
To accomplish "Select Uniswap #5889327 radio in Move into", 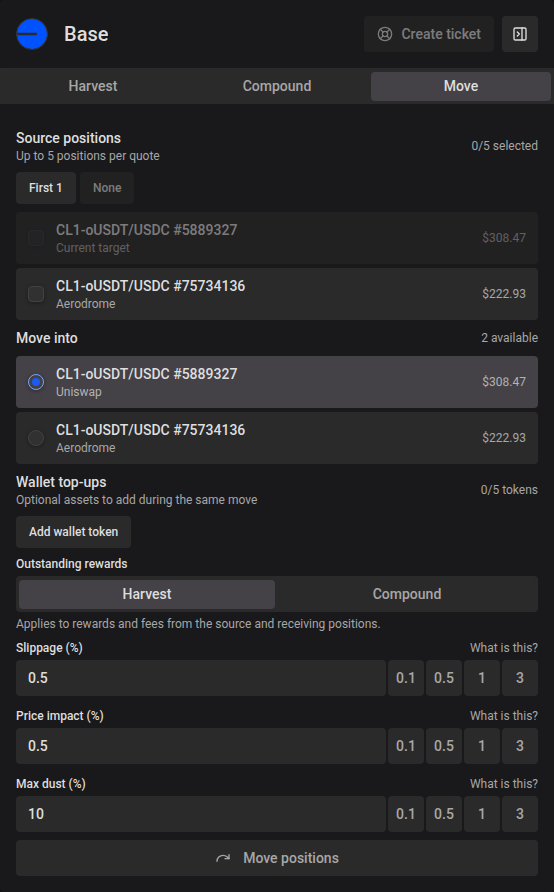I will click(36, 382).
